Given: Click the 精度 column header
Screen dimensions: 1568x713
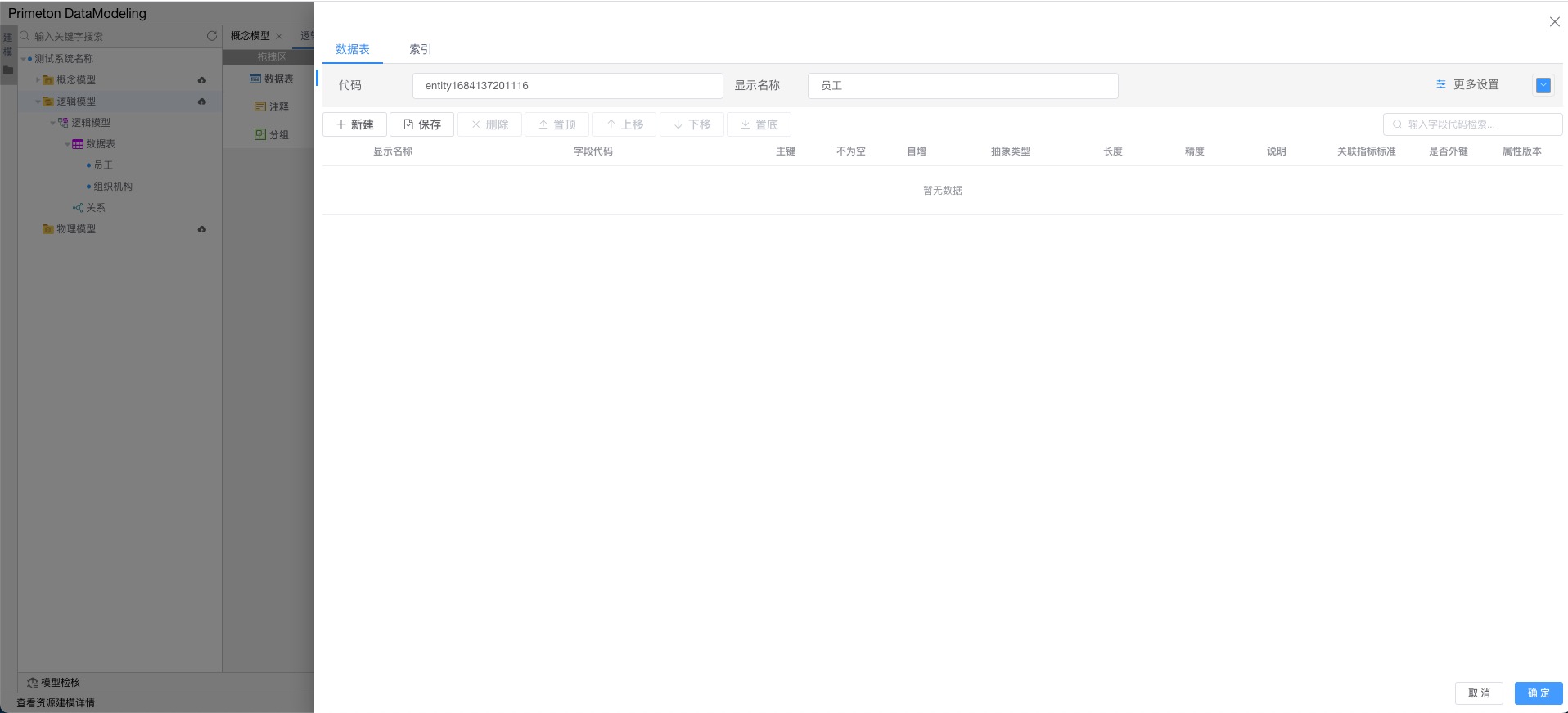Looking at the screenshot, I should (1195, 151).
